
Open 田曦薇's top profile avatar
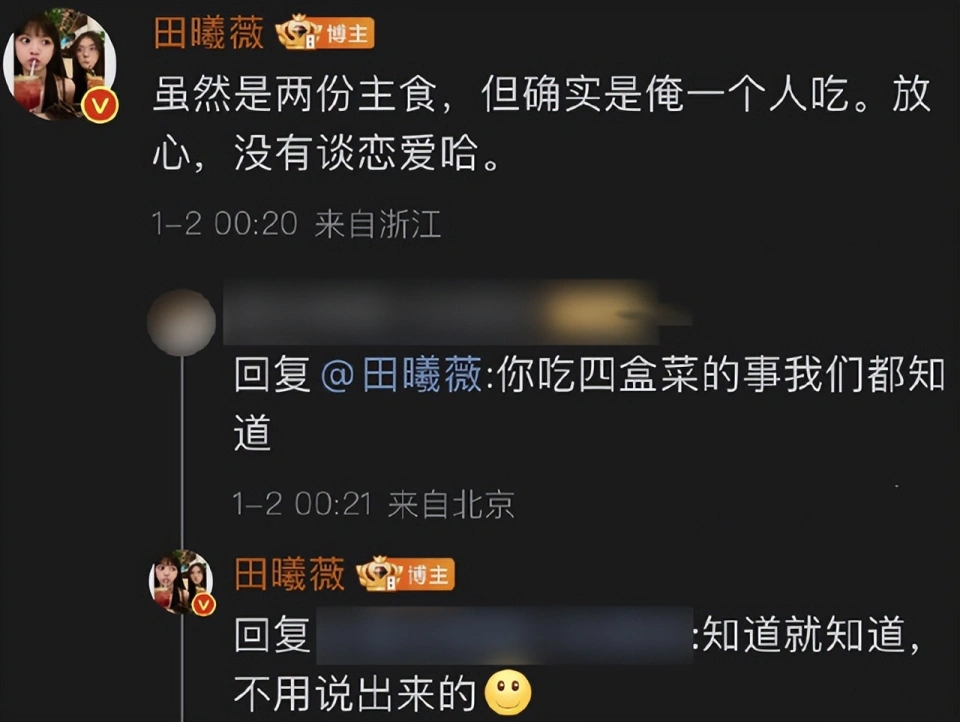[59, 64]
